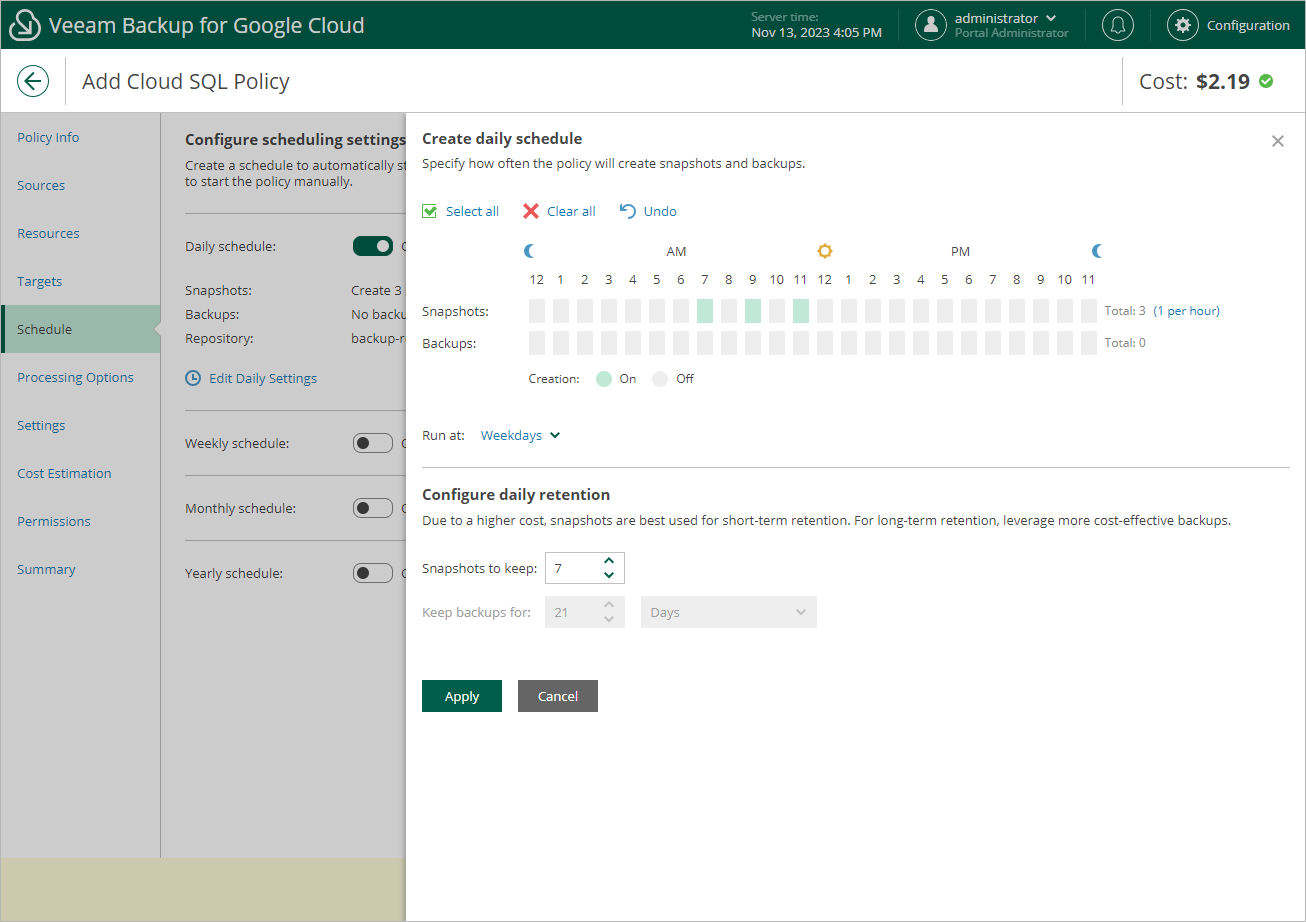Toggle the 9 AM snapshot cell
Image resolution: width=1306 pixels, height=922 pixels.
753,311
